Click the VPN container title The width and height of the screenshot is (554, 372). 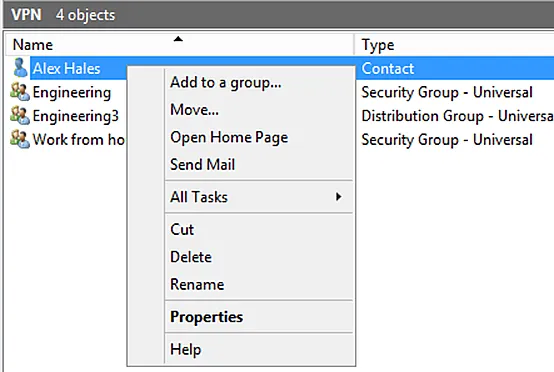tap(26, 15)
